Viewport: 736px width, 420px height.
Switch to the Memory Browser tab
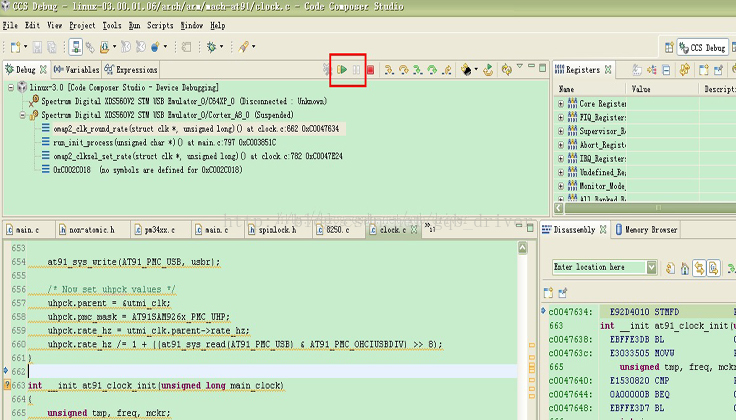[646, 229]
